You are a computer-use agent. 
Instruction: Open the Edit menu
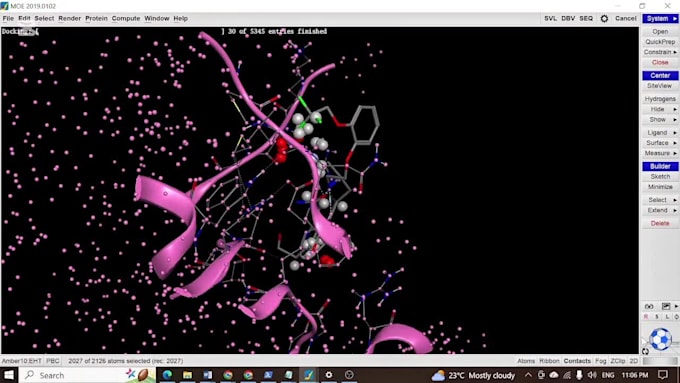(x=24, y=18)
